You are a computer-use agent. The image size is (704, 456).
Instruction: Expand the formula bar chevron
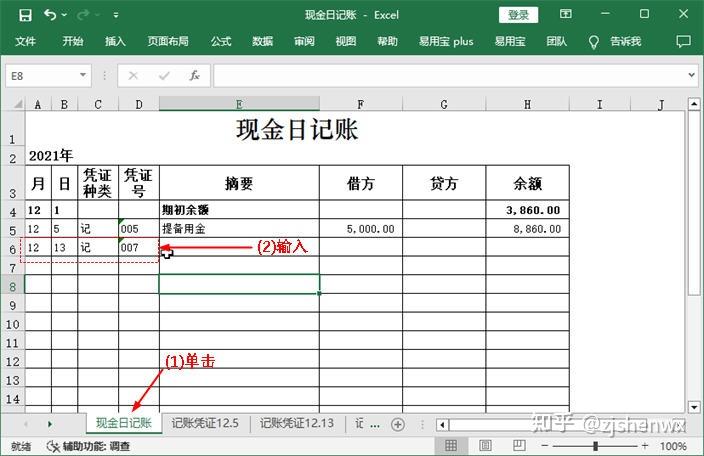click(691, 76)
